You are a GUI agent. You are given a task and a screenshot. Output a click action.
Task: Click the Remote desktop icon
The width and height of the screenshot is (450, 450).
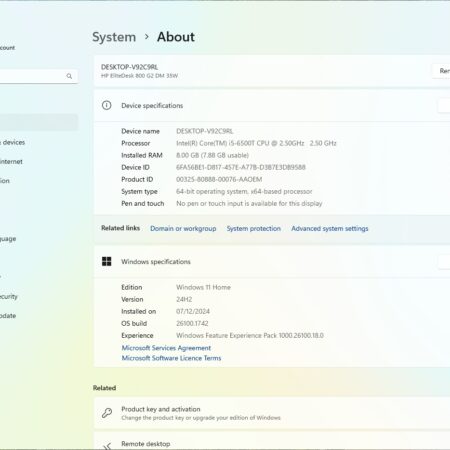107,445
